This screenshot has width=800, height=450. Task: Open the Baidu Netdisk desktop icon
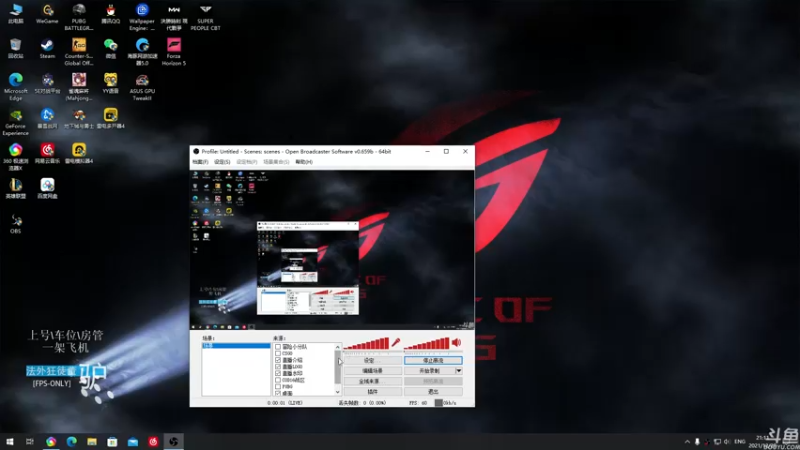pyautogui.click(x=47, y=188)
